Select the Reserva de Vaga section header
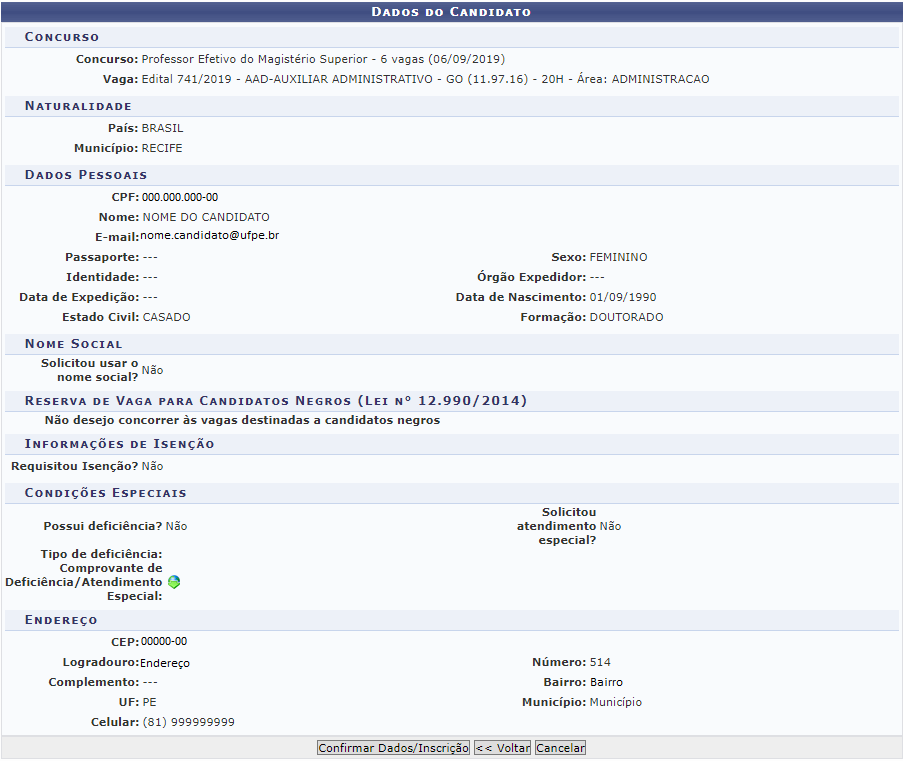 coord(275,401)
